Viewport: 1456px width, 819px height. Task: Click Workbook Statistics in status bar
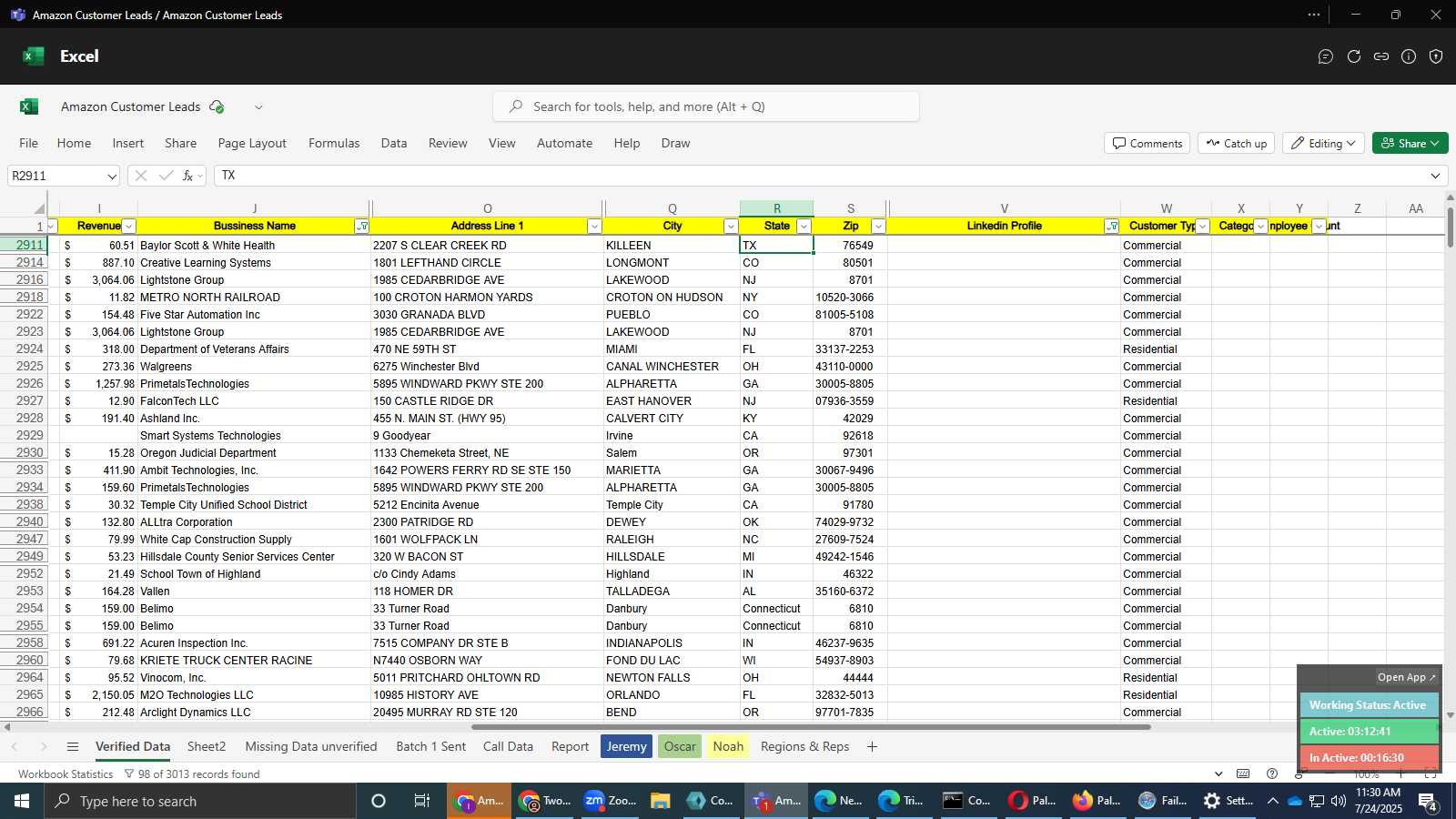click(66, 773)
